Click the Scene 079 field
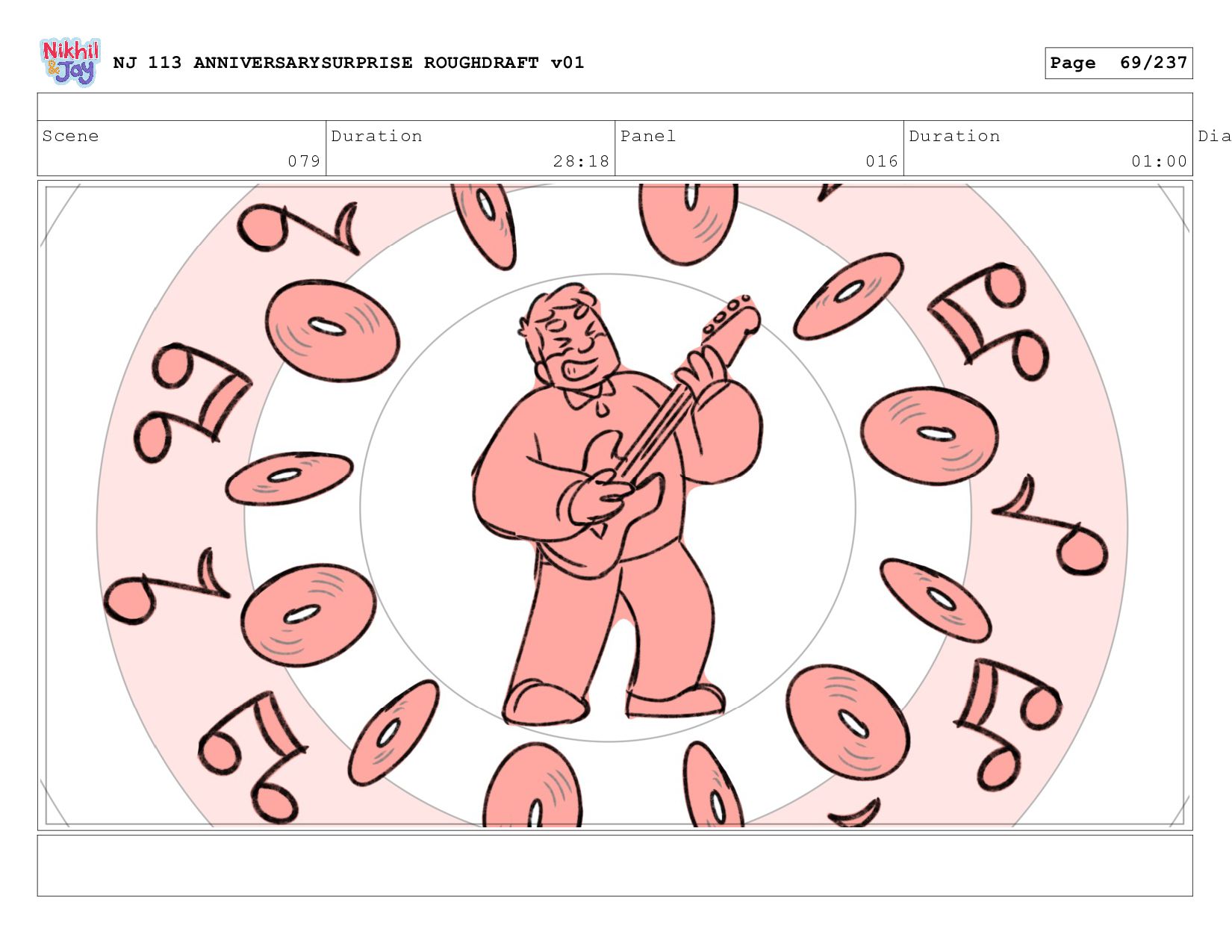Viewport: 1232px width, 952px height. pos(181,149)
